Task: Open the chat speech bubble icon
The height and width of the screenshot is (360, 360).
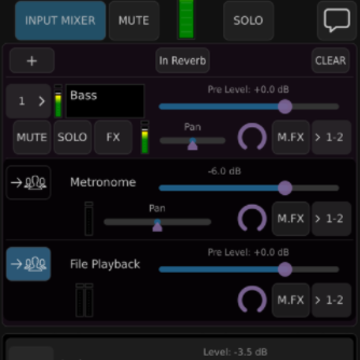Action: click(337, 20)
